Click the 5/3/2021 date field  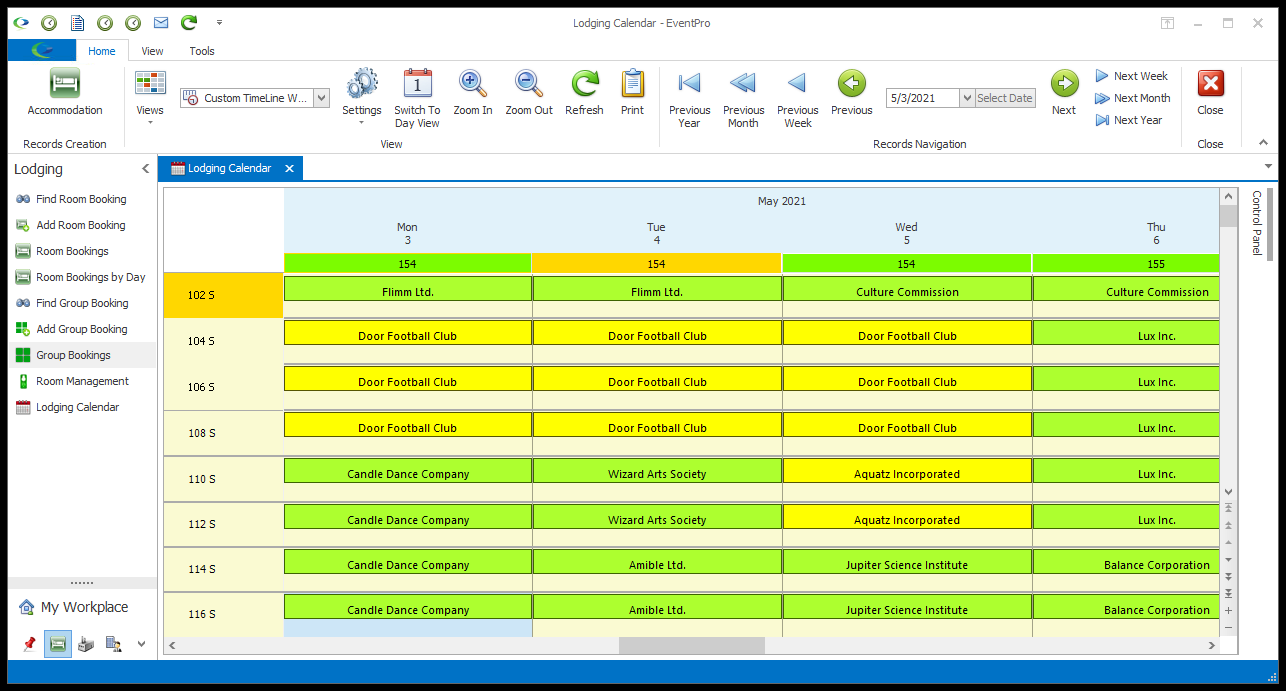tap(922, 98)
